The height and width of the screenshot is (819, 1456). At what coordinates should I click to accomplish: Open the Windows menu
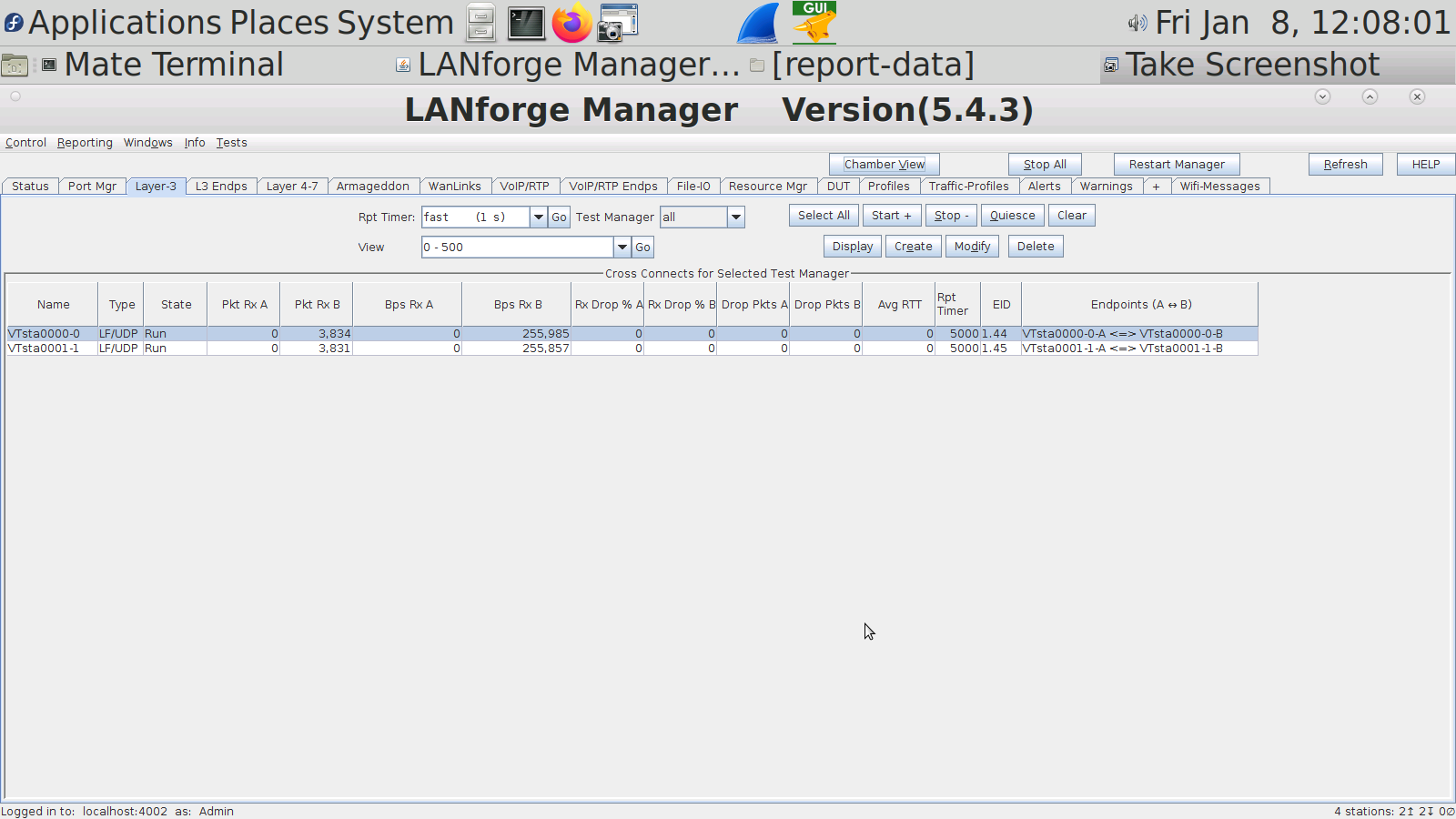point(148,143)
